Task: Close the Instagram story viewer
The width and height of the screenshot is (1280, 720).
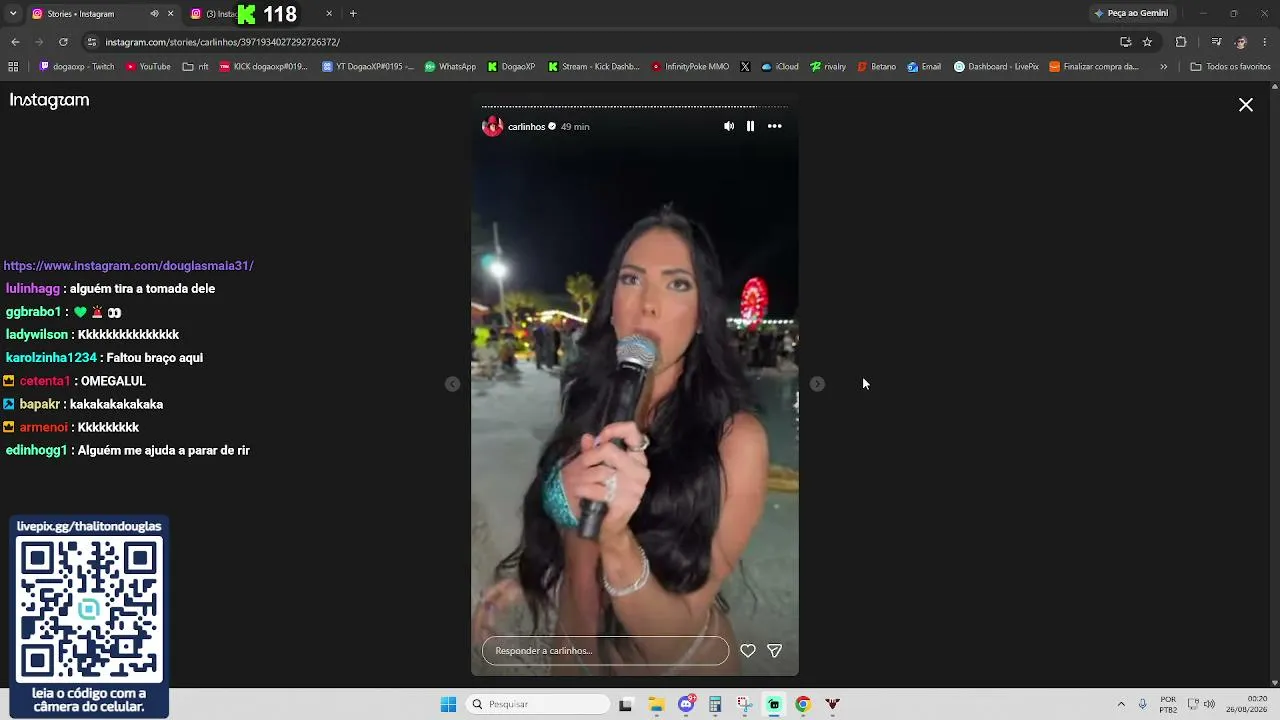Action: 1246,105
